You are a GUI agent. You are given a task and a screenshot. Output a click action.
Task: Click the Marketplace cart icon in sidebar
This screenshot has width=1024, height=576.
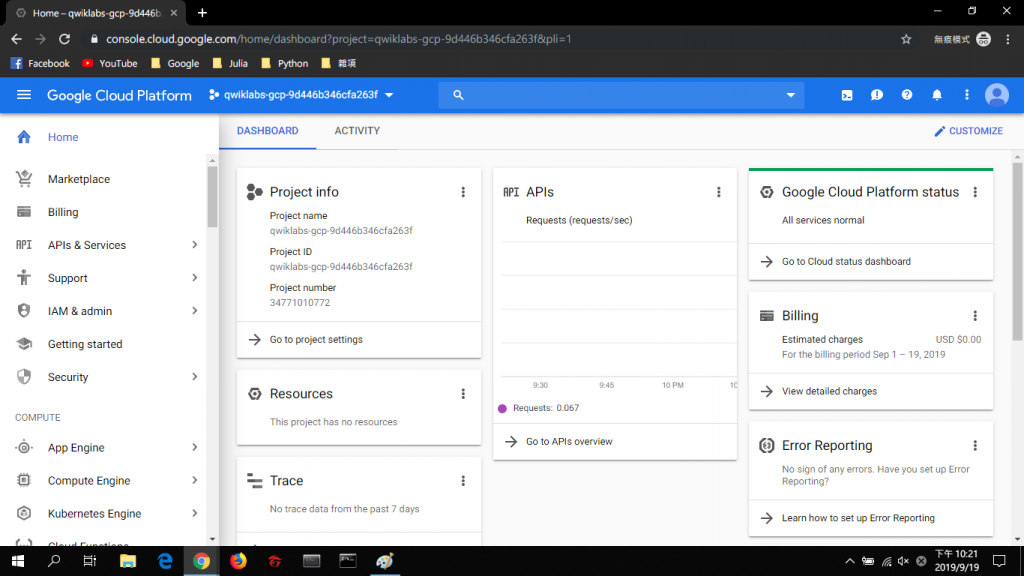click(x=24, y=179)
